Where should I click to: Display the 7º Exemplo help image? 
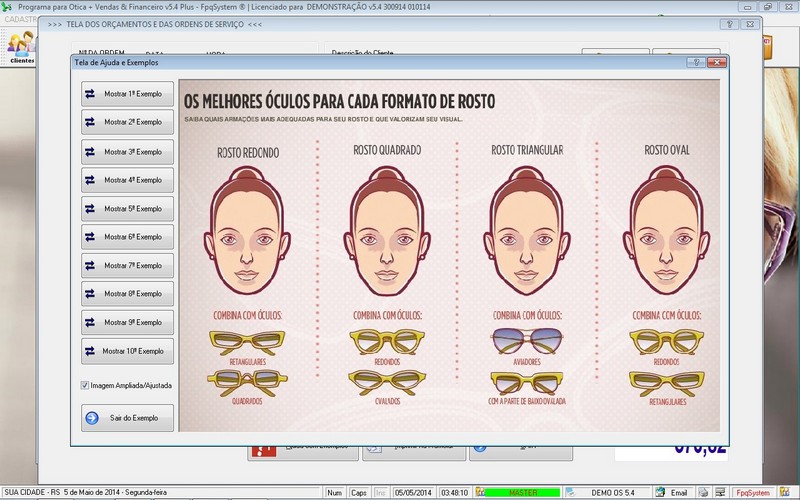[127, 266]
